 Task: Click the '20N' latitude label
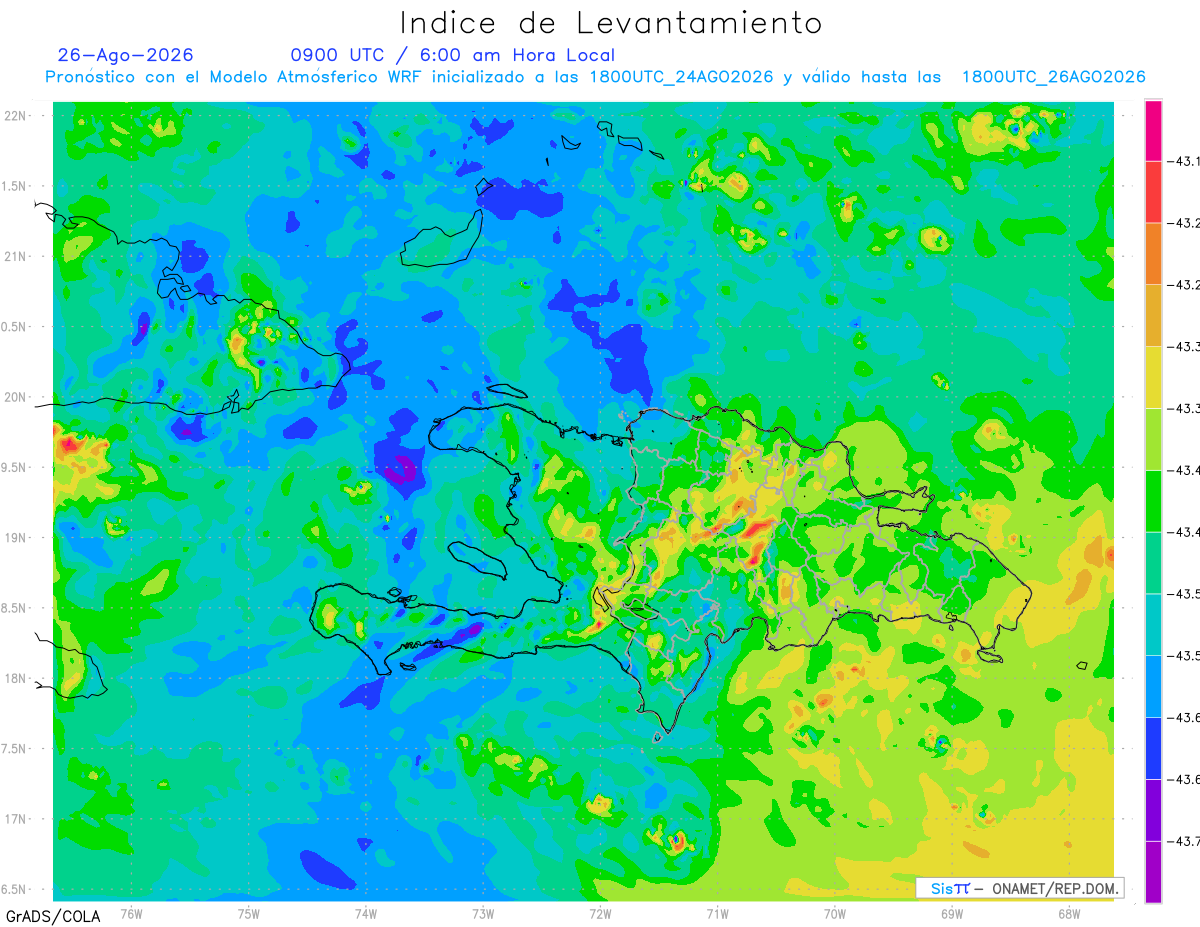tap(14, 397)
